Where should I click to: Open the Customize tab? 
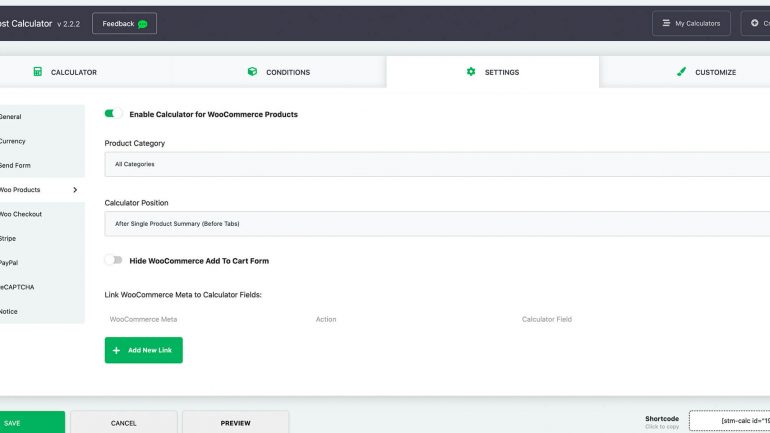coord(685,72)
